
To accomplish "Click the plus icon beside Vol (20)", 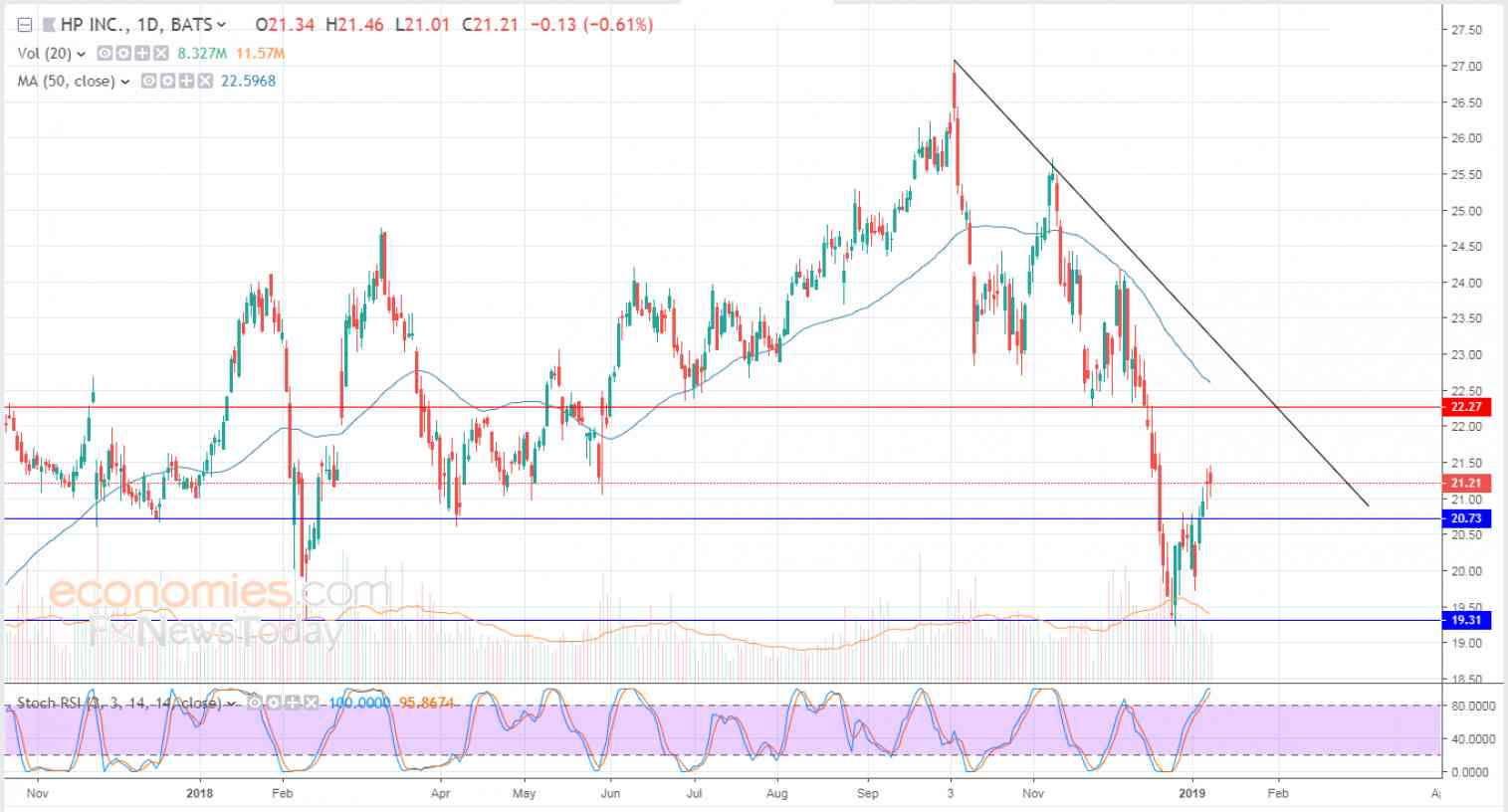I will click(x=142, y=53).
